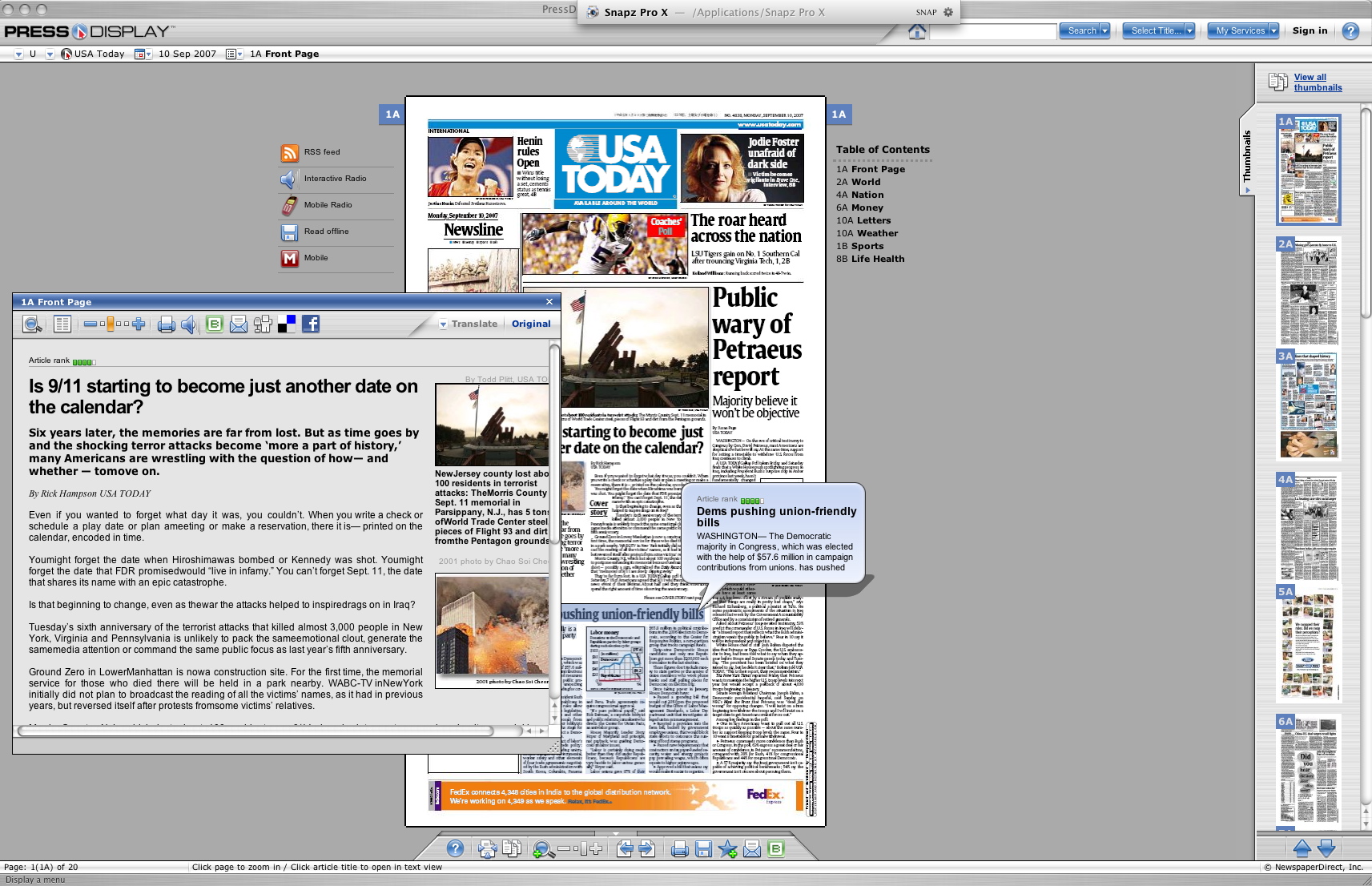The image size is (1372, 886).
Task: Open the article search magnifier in the 1A Front Page panel
Action: (32, 324)
